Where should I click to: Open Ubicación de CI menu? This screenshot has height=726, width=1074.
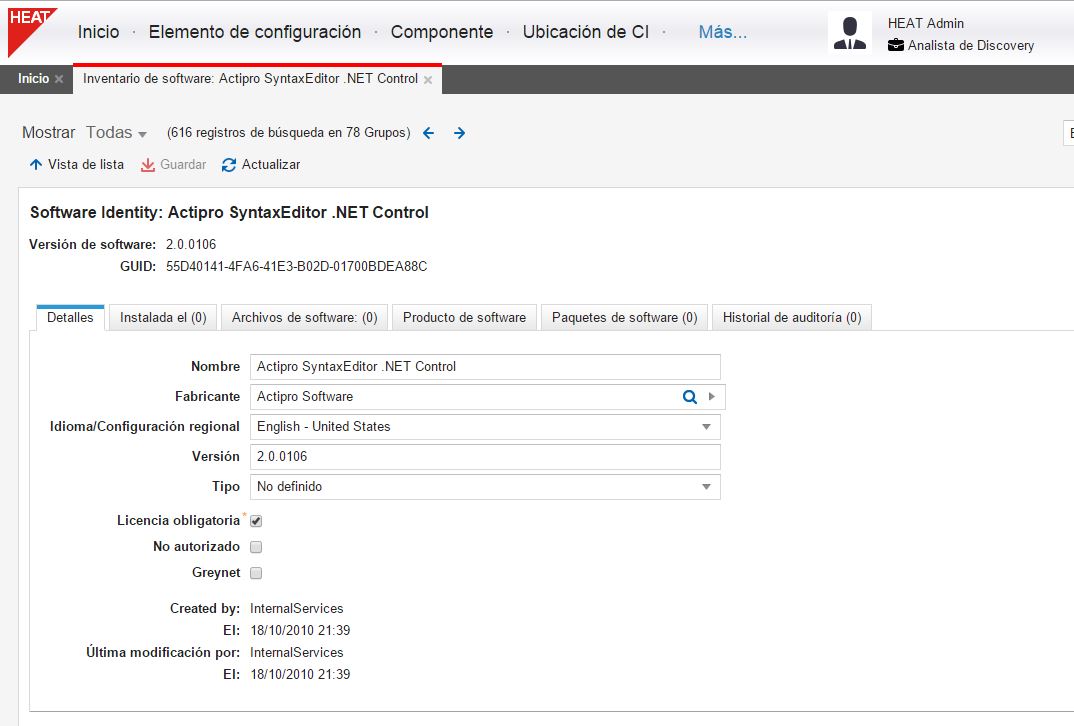(x=586, y=32)
